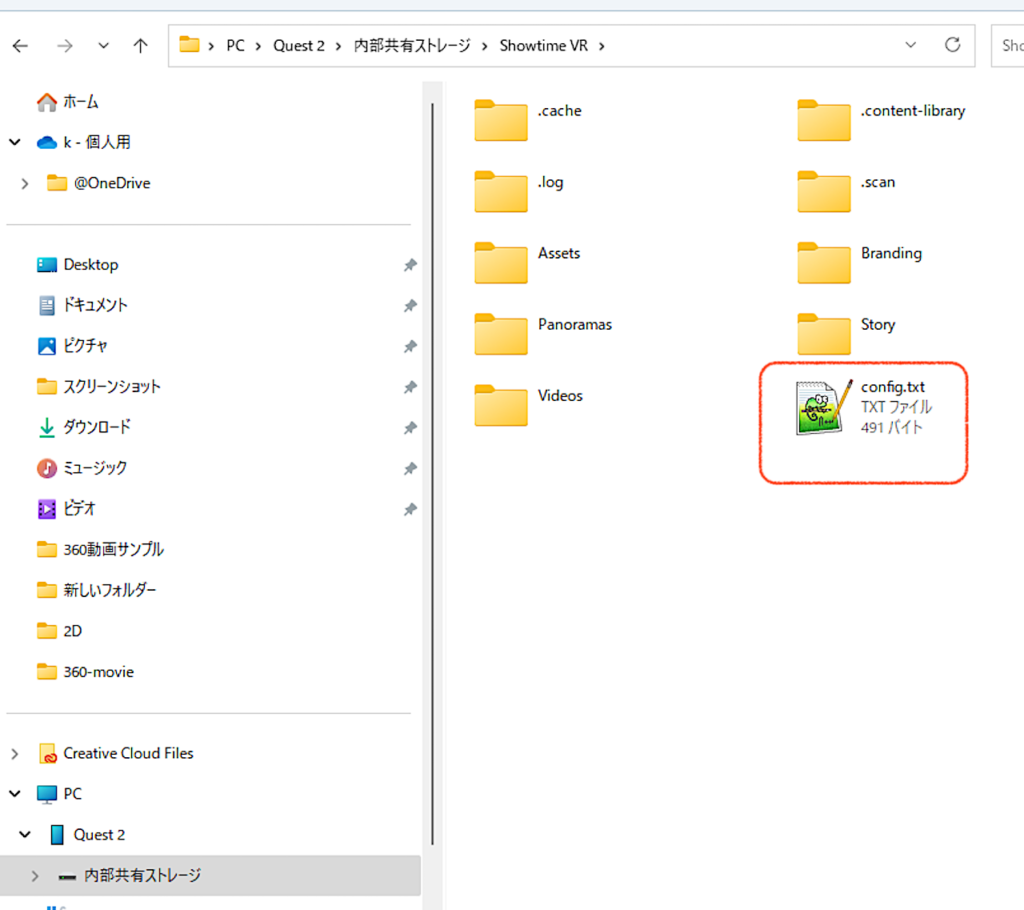Open the chevron after Showtime VR in breadcrumb

point(601,46)
